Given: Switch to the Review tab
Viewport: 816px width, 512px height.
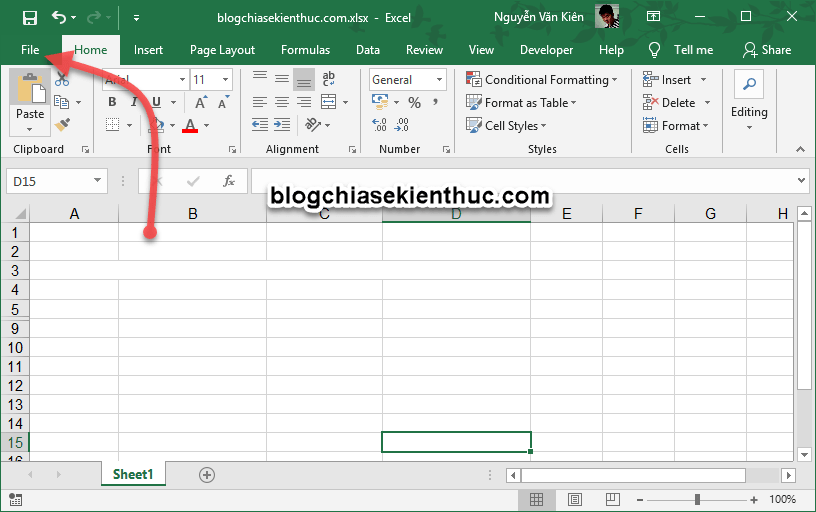Looking at the screenshot, I should click(x=425, y=50).
